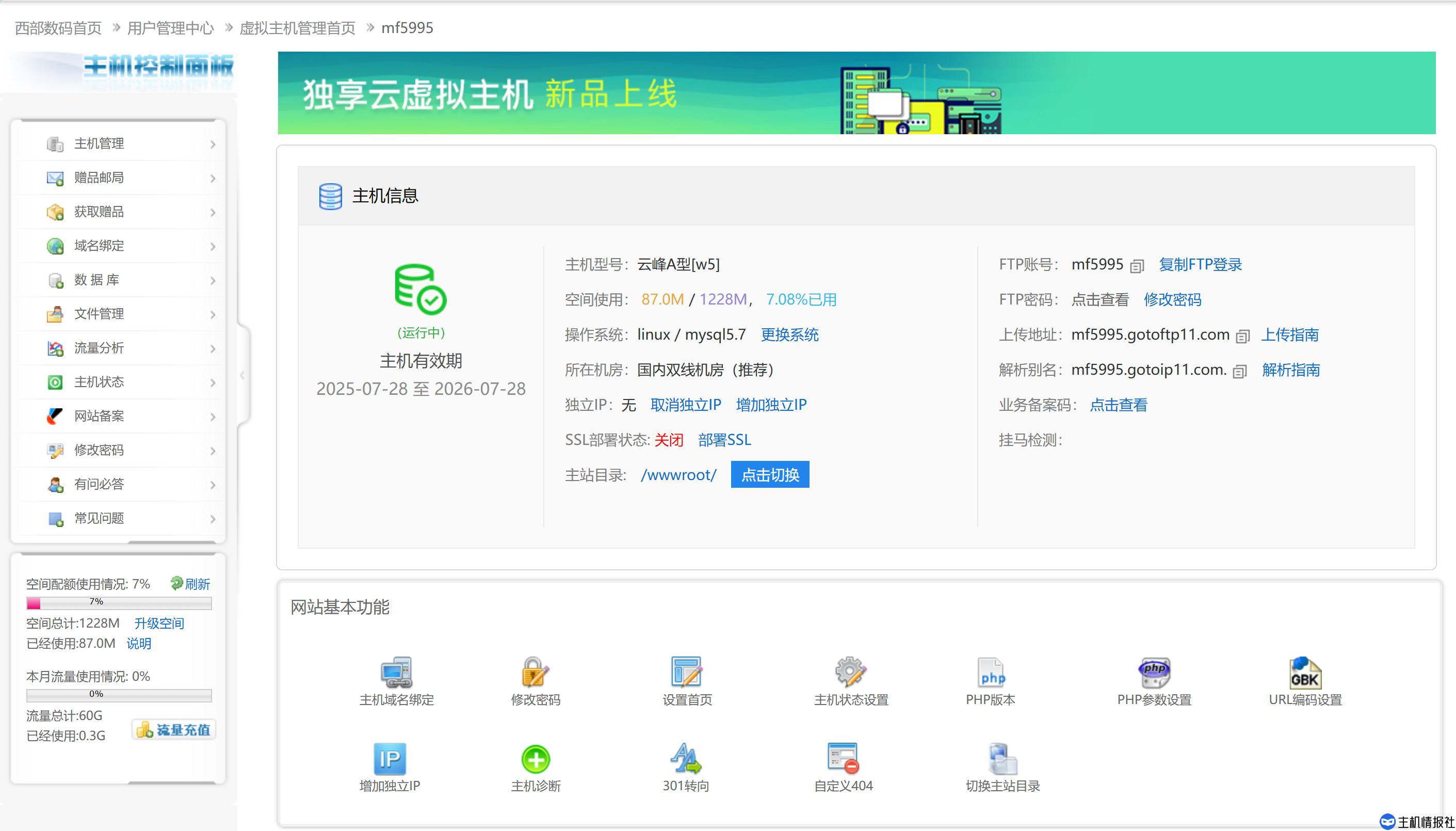Open the 主机域名绑定 icon

click(396, 672)
